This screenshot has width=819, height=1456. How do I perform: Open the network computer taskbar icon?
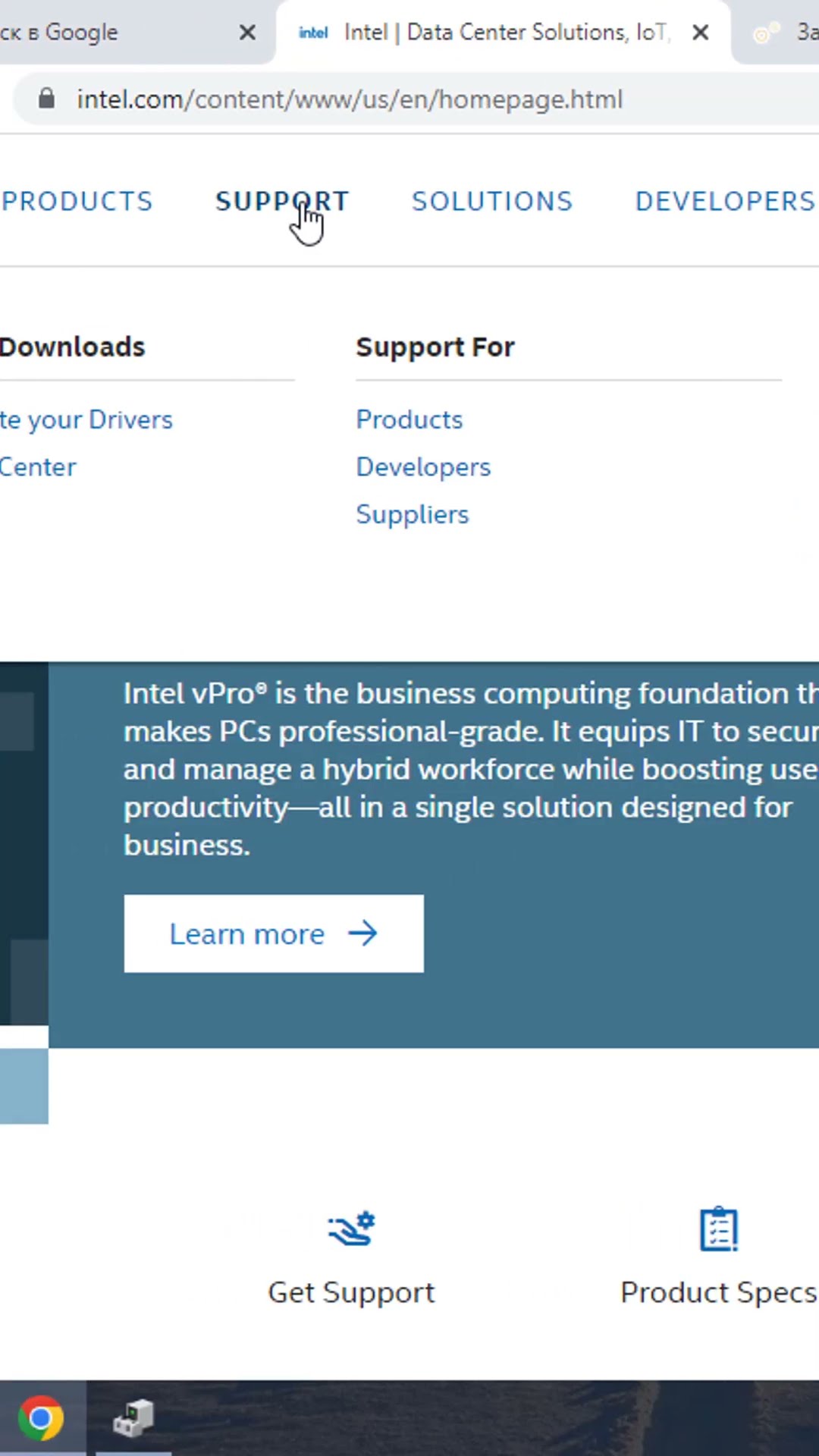[133, 1418]
